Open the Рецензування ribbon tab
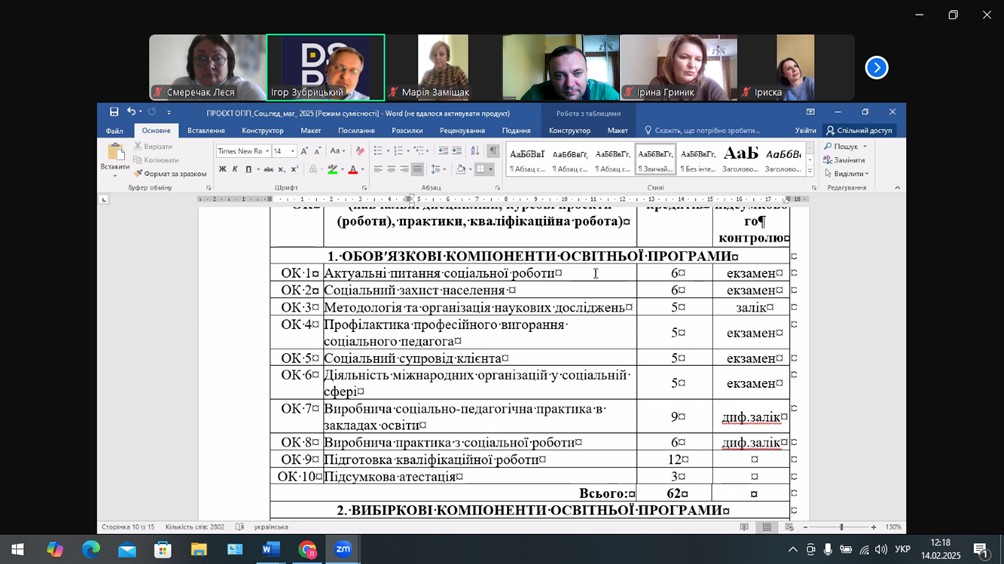The image size is (1004, 564). 461,130
